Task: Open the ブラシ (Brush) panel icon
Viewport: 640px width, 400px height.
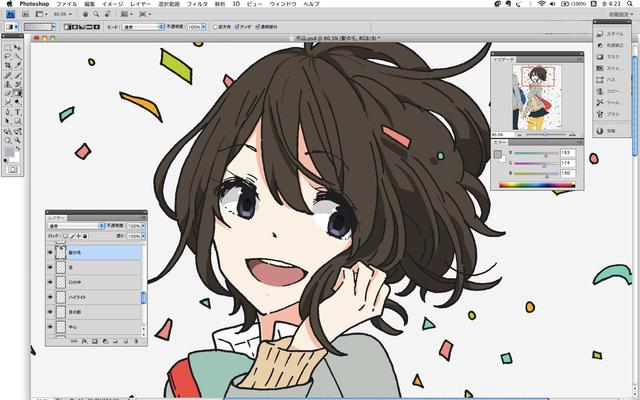Action: click(x=614, y=115)
